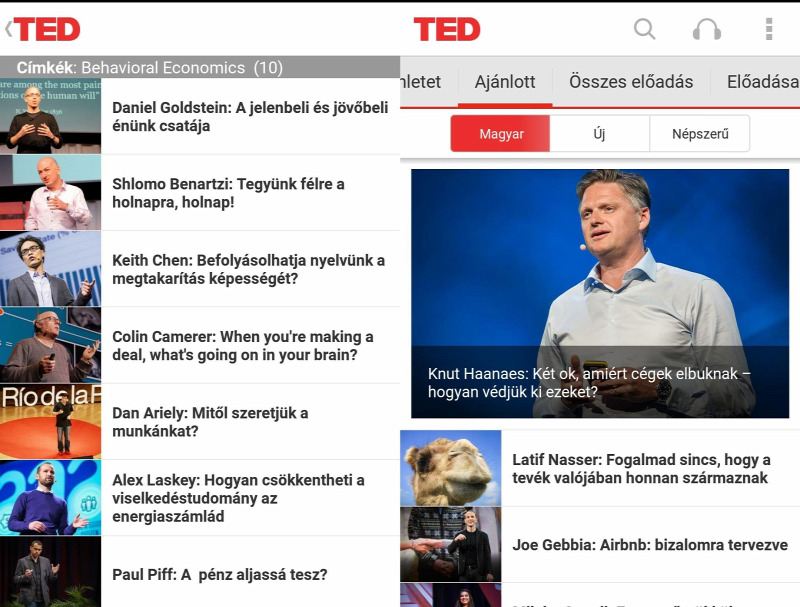Image resolution: width=800 pixels, height=607 pixels.
Task: Open the Joe Gebbia talk thumbnail
Action: [x=451, y=544]
